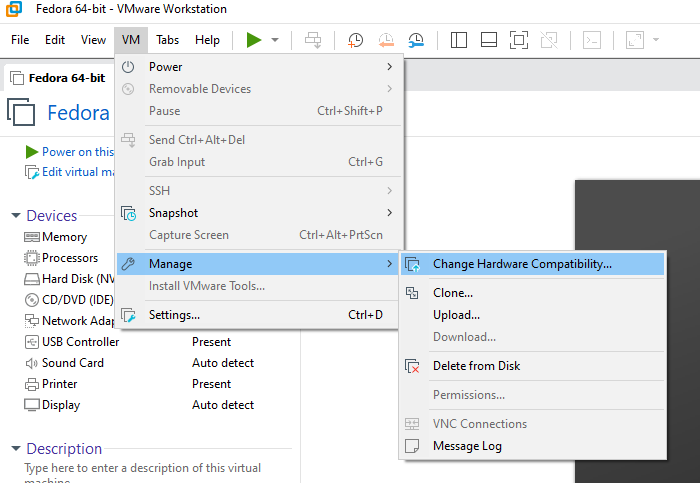Choose Delete from Disk
Image resolution: width=700 pixels, height=483 pixels.
coord(533,366)
